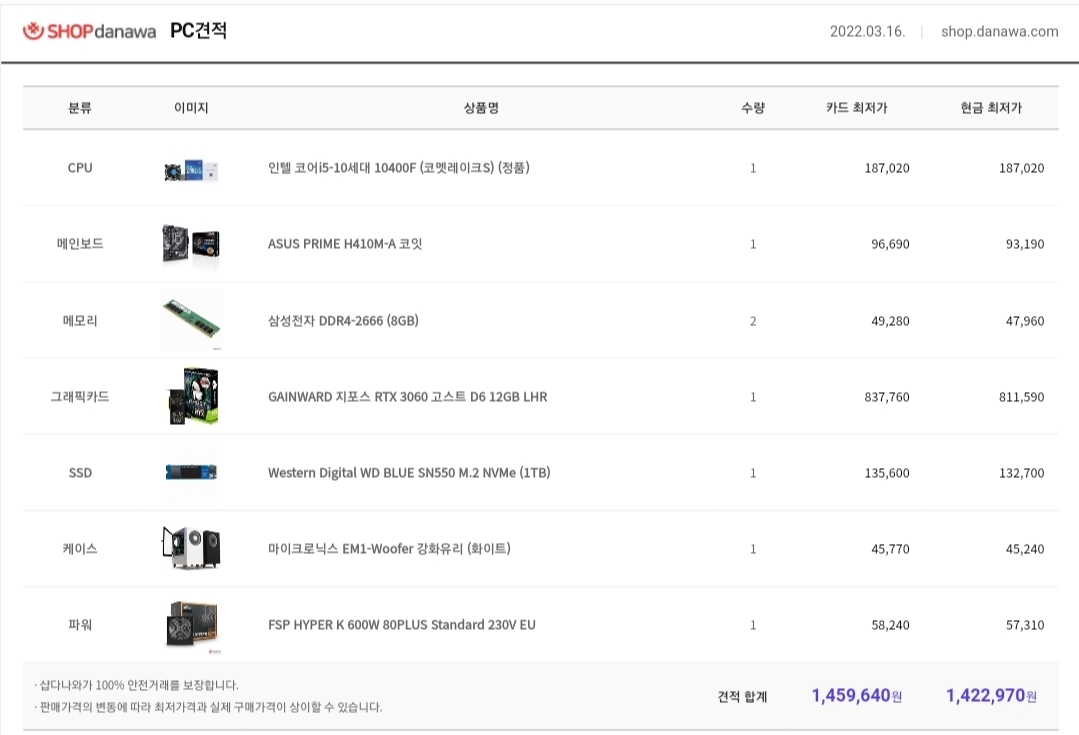This screenshot has width=1079, height=735.
Task: Click the 견적 합계 label
Action: (x=742, y=696)
